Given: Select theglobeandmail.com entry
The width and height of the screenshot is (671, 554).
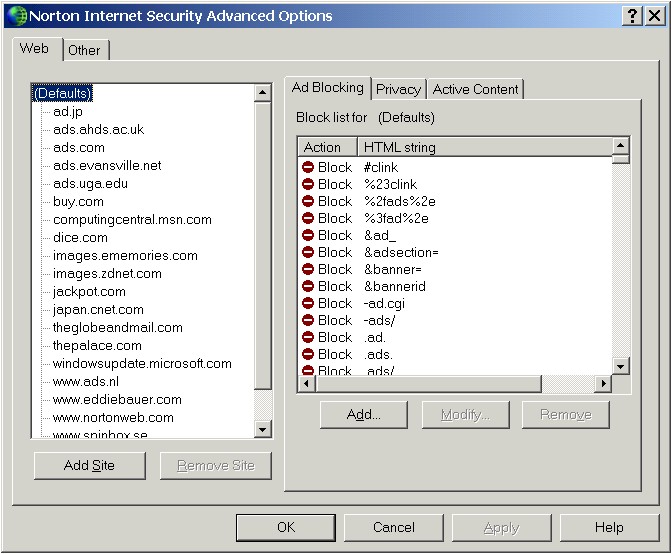Looking at the screenshot, I should click(x=117, y=327).
